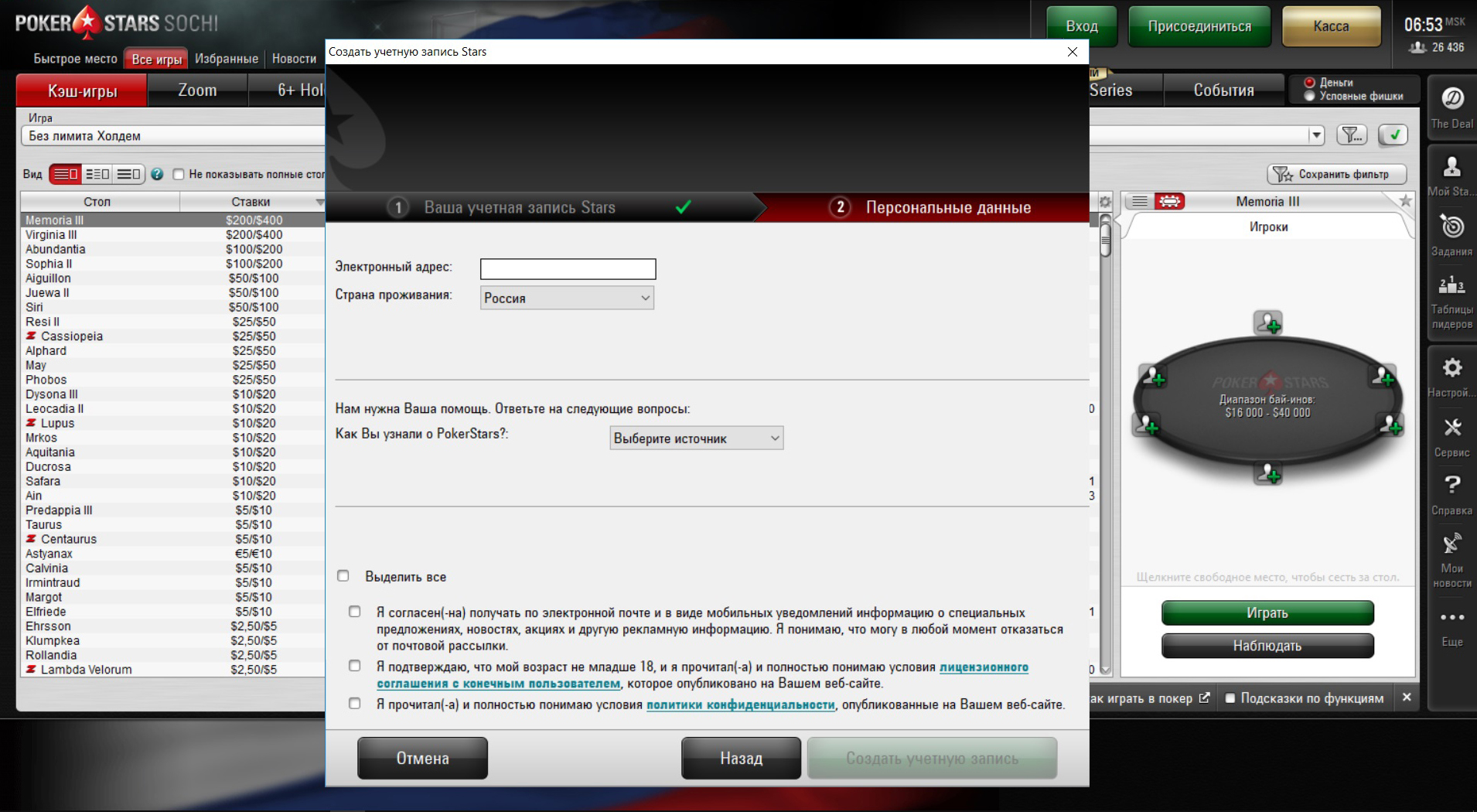The width and height of the screenshot is (1477, 812).
Task: Switch to the Zoom tab
Action: [197, 90]
